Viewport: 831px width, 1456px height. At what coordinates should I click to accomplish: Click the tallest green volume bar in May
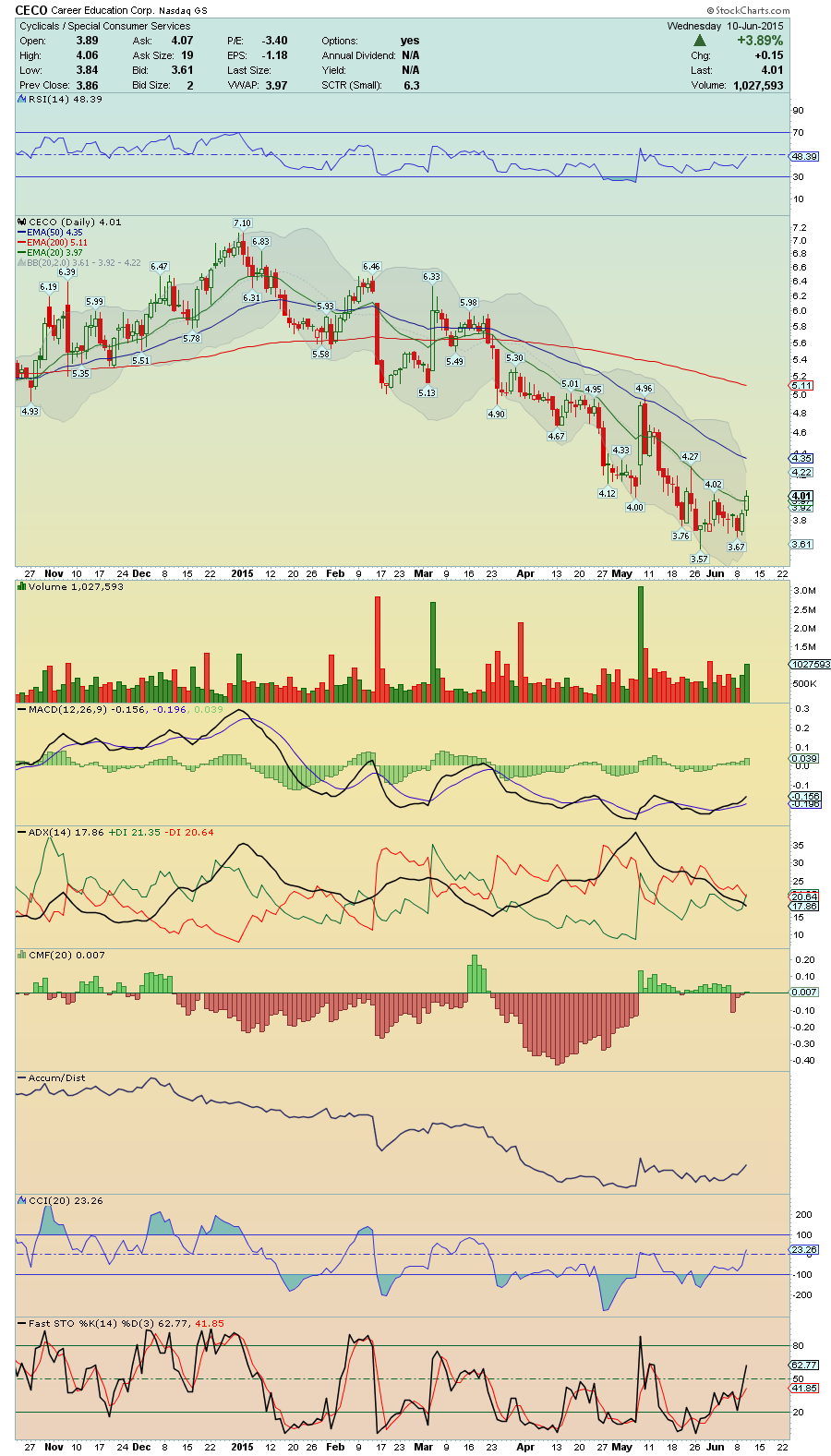(641, 644)
